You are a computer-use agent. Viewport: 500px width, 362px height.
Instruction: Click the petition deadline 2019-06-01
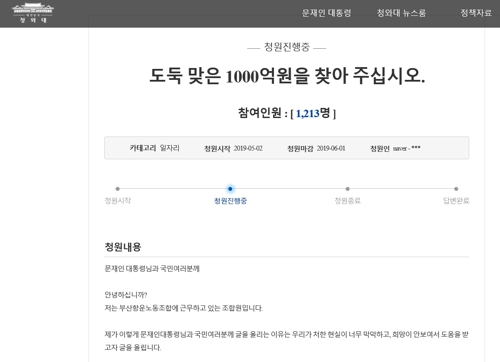(x=331, y=148)
